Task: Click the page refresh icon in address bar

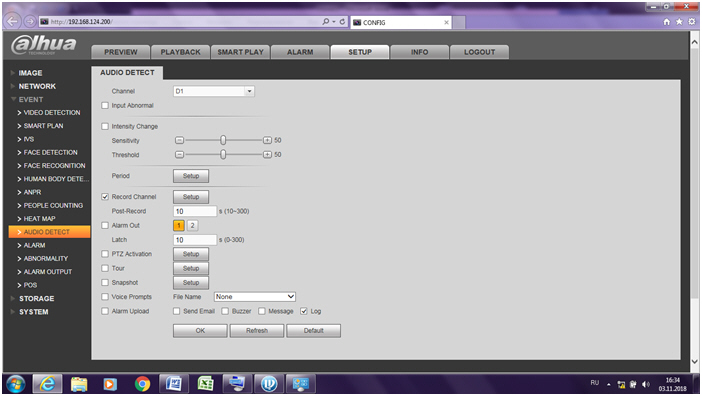Action: click(342, 21)
